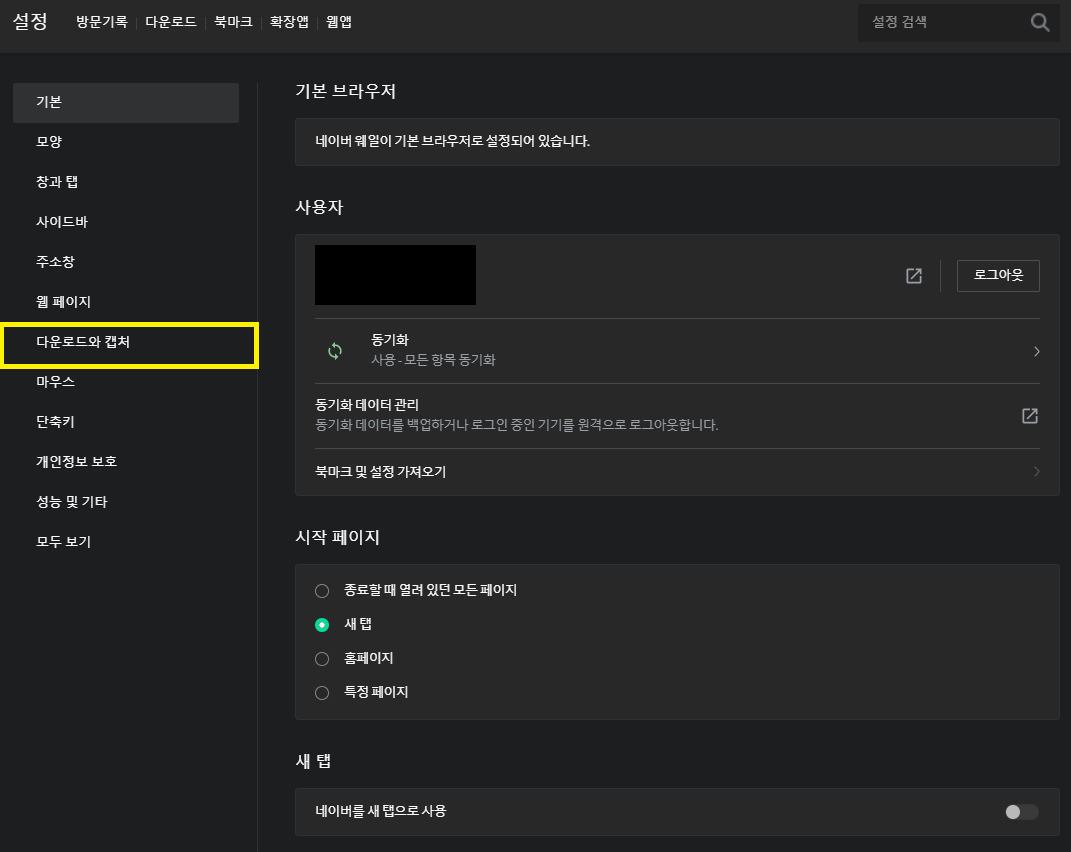The height and width of the screenshot is (852, 1071).
Task: Select the 홈페이지 start page radio button
Action: point(322,658)
